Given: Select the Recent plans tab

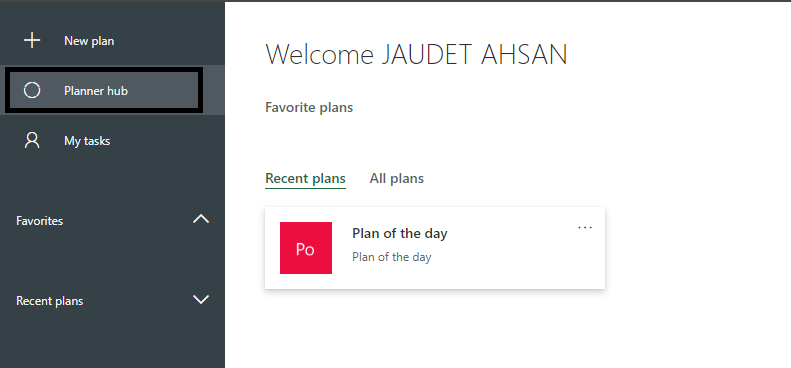Looking at the screenshot, I should pos(305,179).
